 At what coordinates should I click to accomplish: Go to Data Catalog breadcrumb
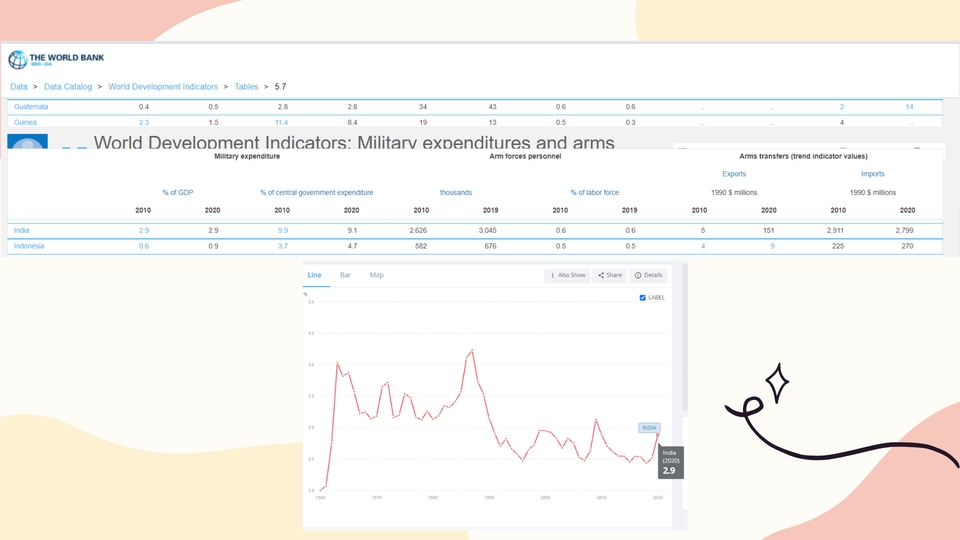[x=68, y=87]
